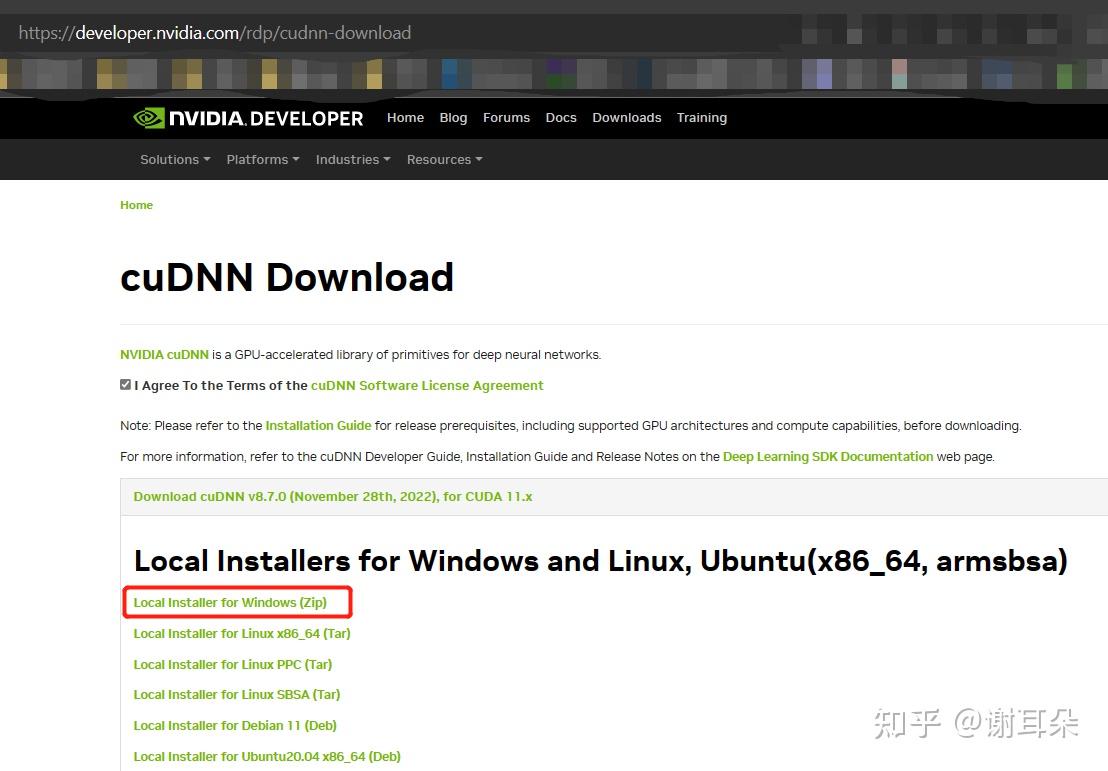Click the Local Installers for Windows and Linux heading
Viewport: 1108px width, 771px height.
pyautogui.click(x=601, y=562)
